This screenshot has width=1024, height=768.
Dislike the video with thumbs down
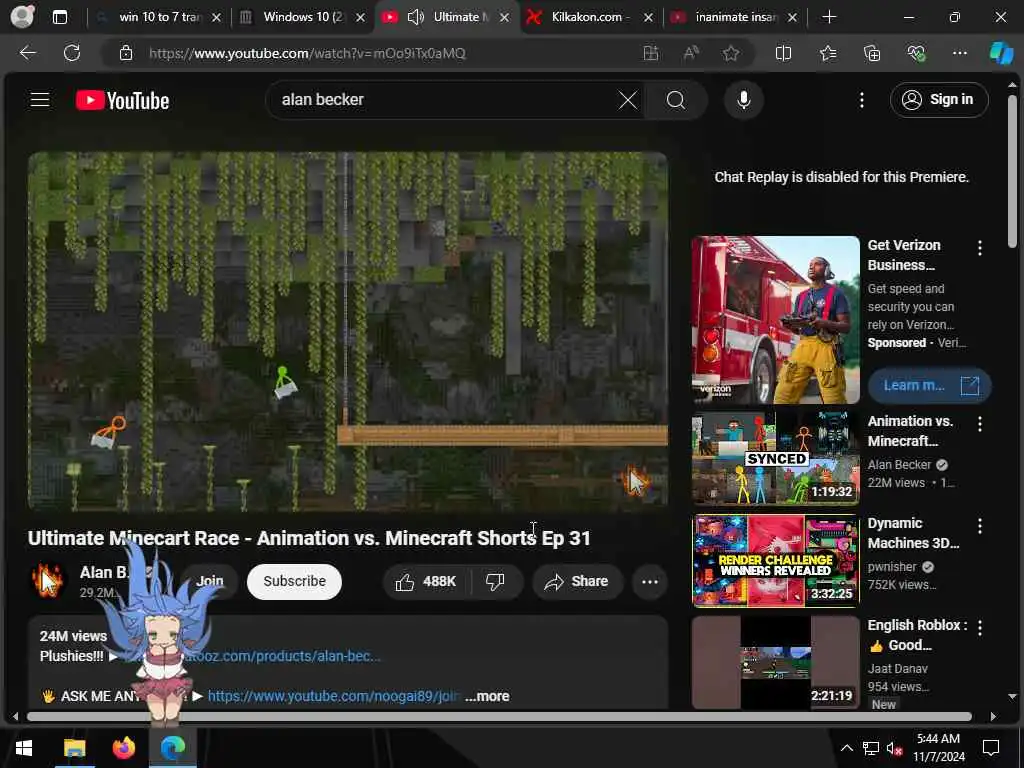tap(496, 581)
